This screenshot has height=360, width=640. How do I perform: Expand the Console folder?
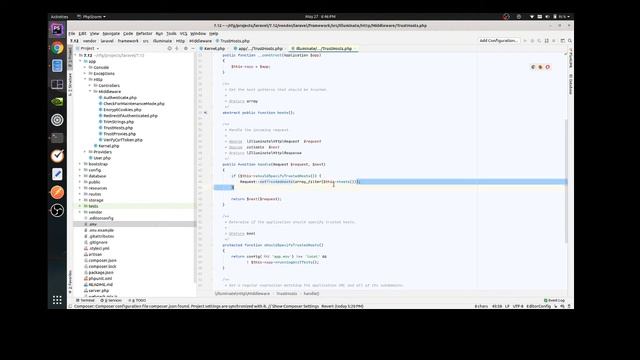85,67
